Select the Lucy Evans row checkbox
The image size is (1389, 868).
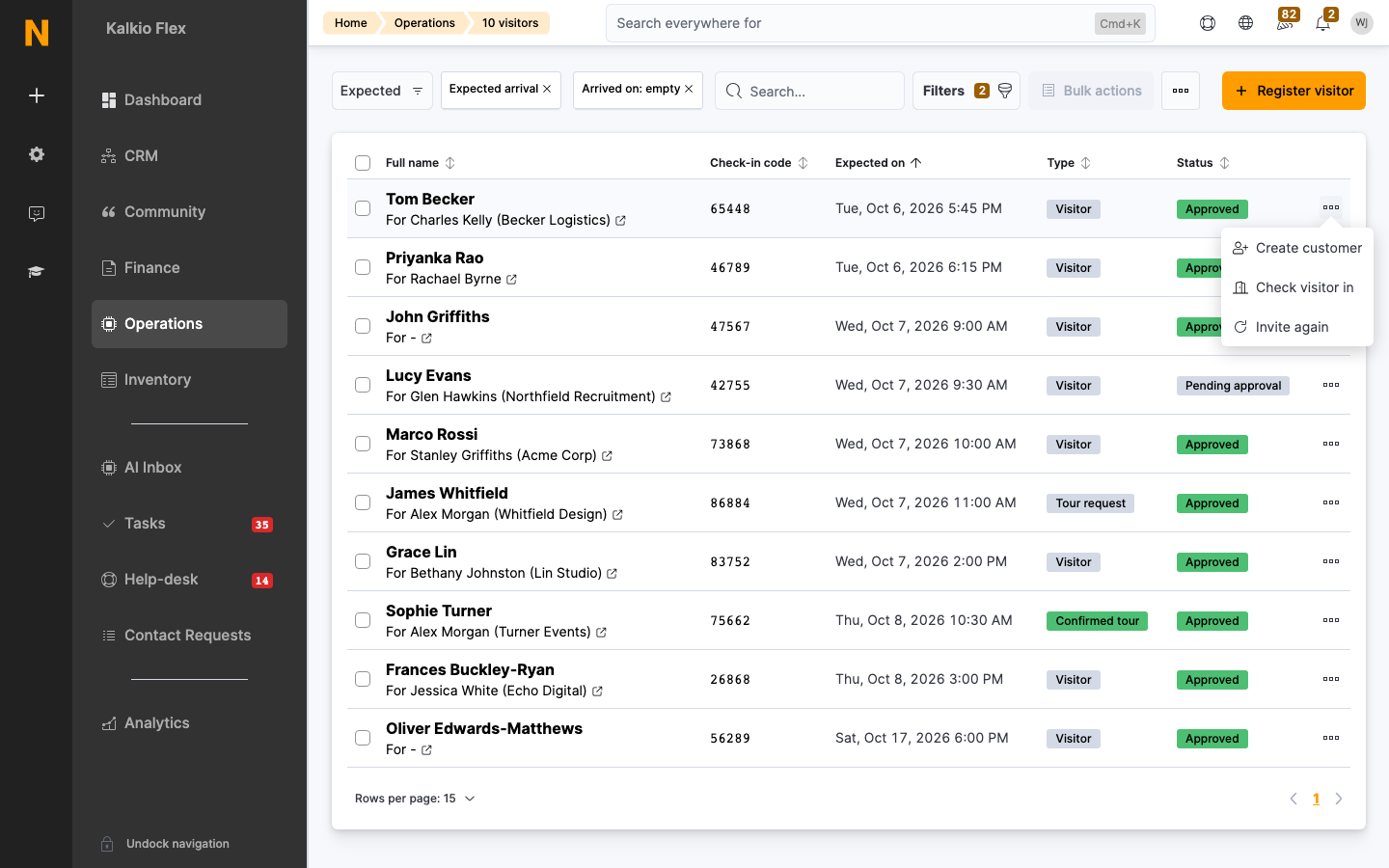tap(363, 385)
